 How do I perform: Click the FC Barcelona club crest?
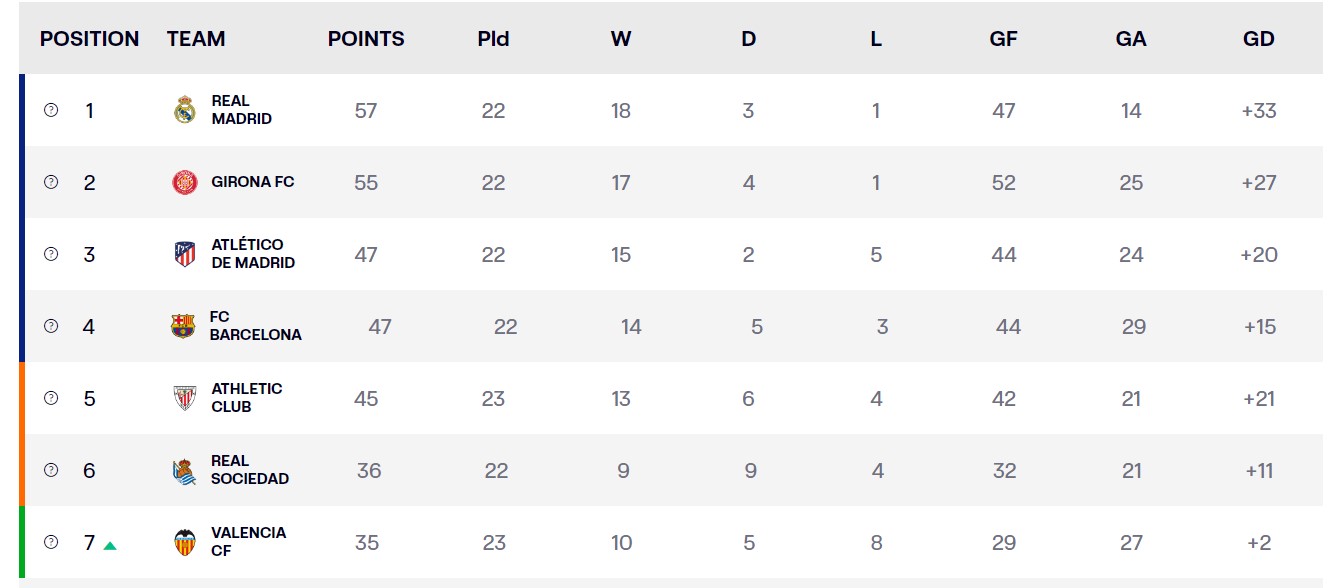tap(183, 326)
